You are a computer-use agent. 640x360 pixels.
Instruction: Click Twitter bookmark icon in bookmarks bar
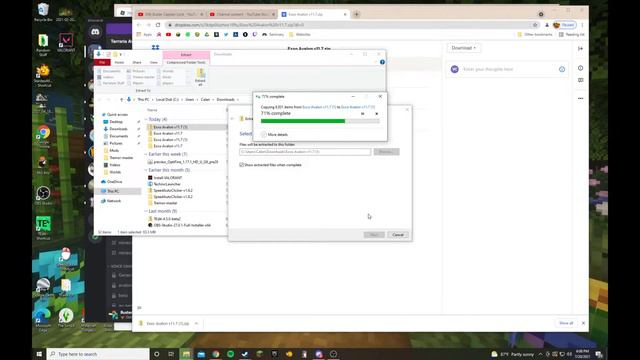point(226,35)
